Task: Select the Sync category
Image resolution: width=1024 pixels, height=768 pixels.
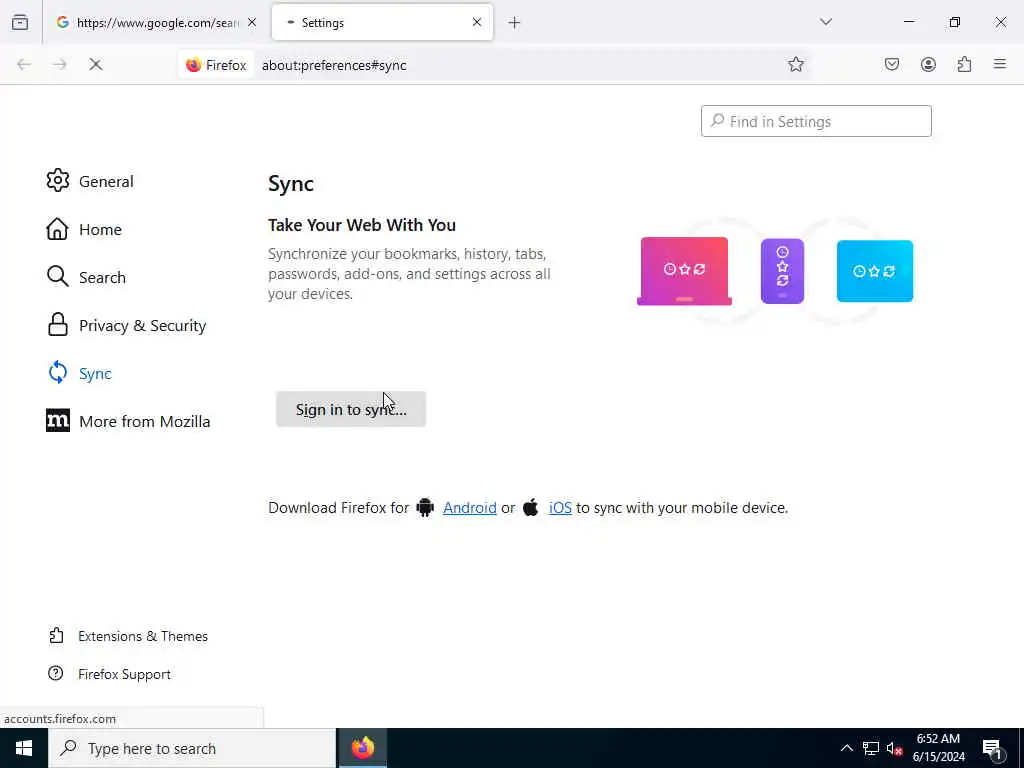Action: [x=80, y=373]
